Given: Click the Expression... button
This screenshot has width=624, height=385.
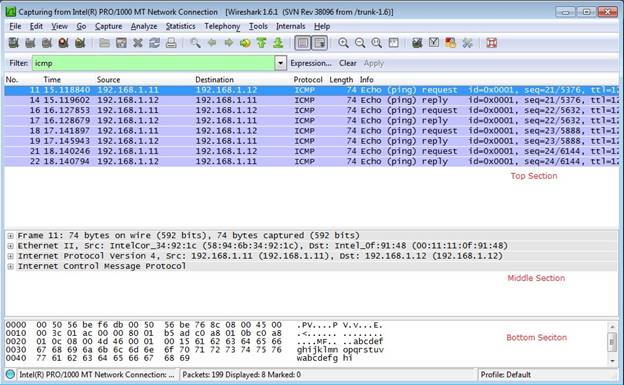Looking at the screenshot, I should [x=311, y=63].
